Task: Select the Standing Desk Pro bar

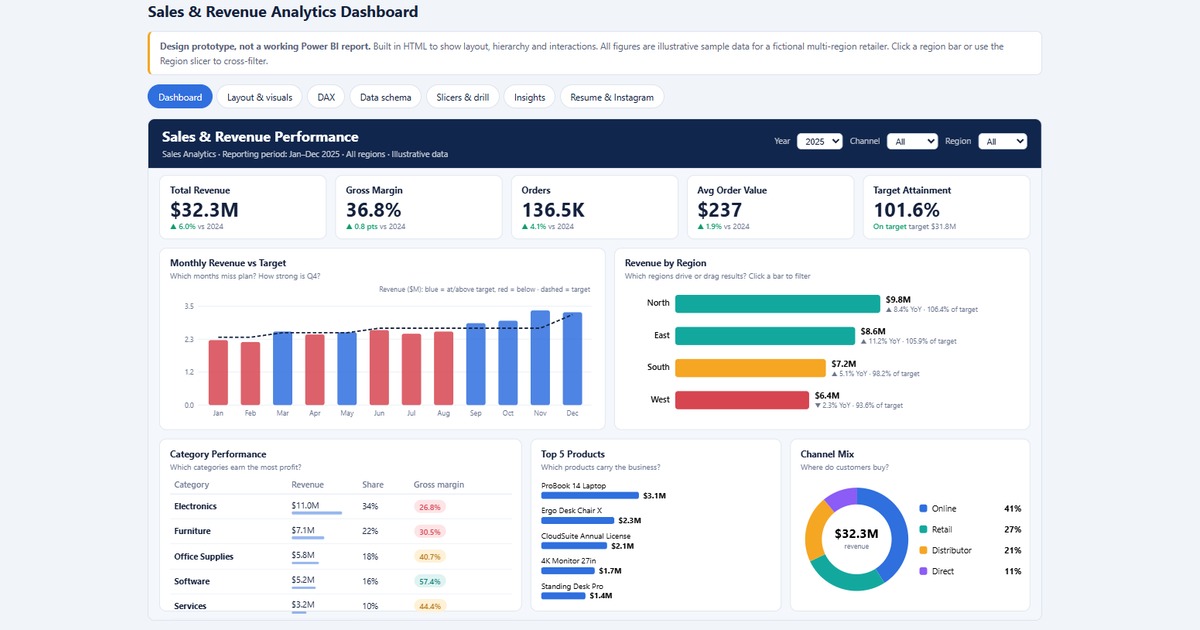Action: (563, 596)
